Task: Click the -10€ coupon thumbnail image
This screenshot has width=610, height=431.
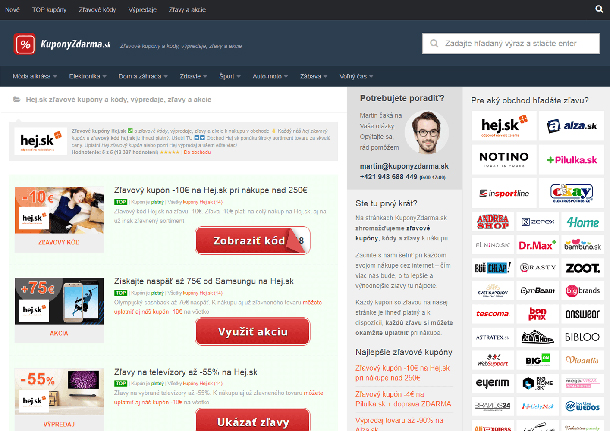Action: [x=60, y=210]
